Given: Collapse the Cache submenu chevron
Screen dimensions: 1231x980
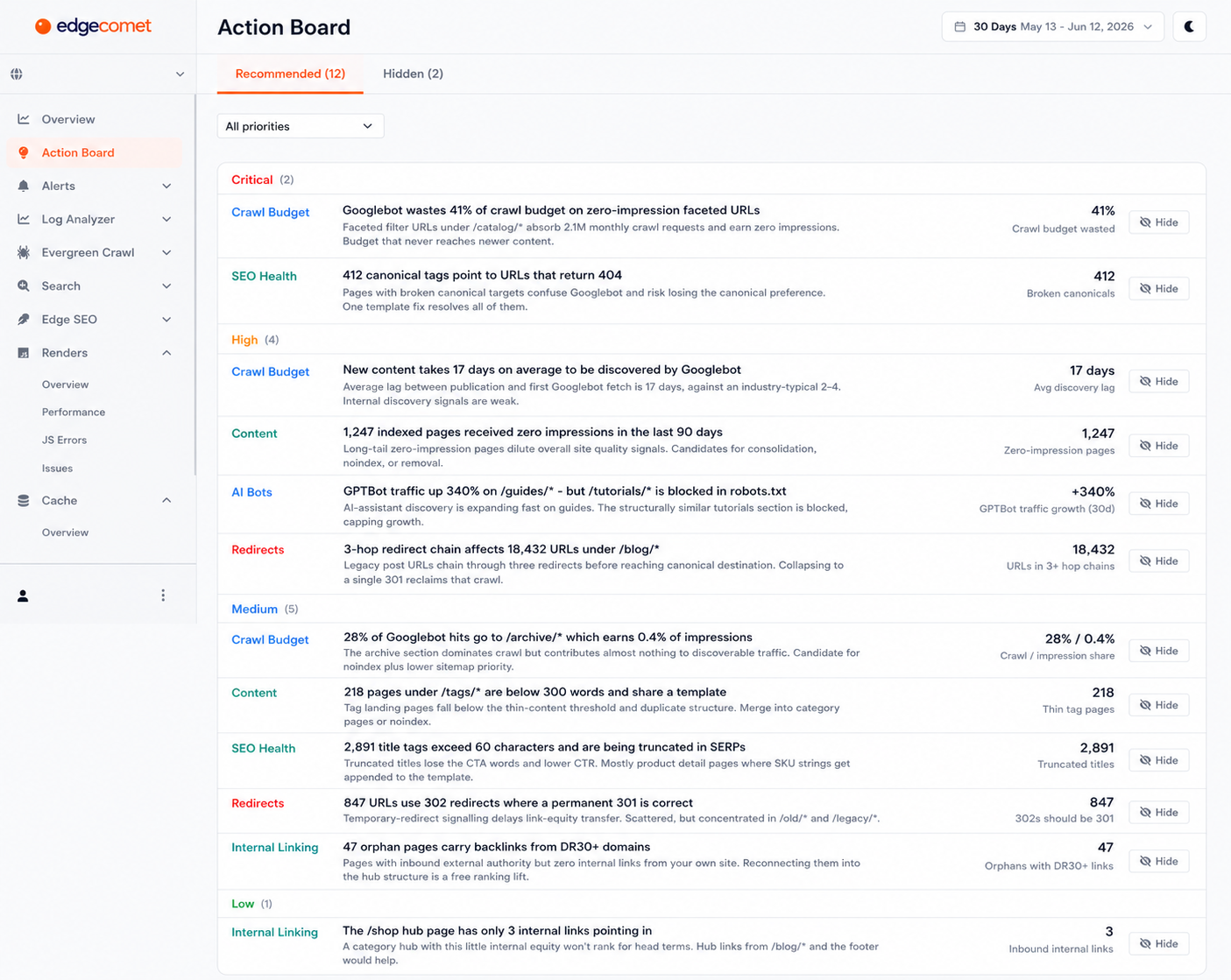Looking at the screenshot, I should pyautogui.click(x=166, y=500).
